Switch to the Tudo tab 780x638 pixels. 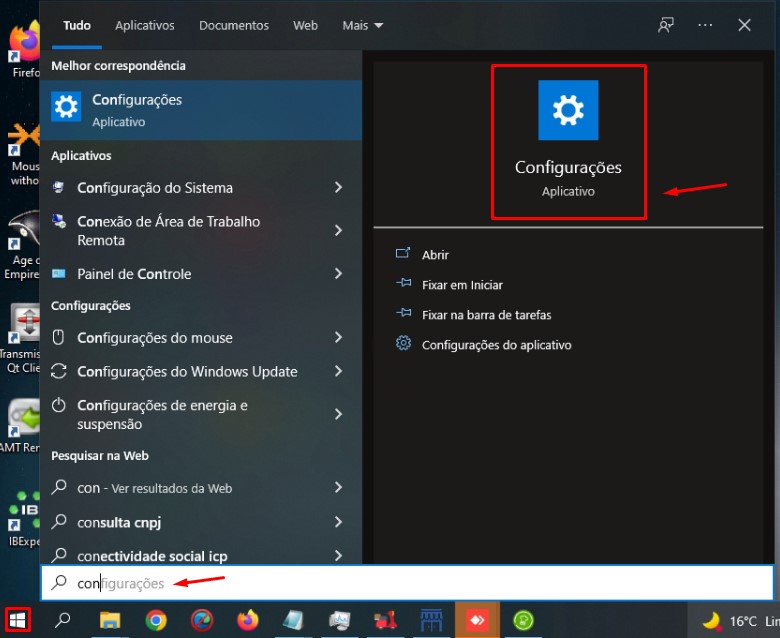[77, 25]
